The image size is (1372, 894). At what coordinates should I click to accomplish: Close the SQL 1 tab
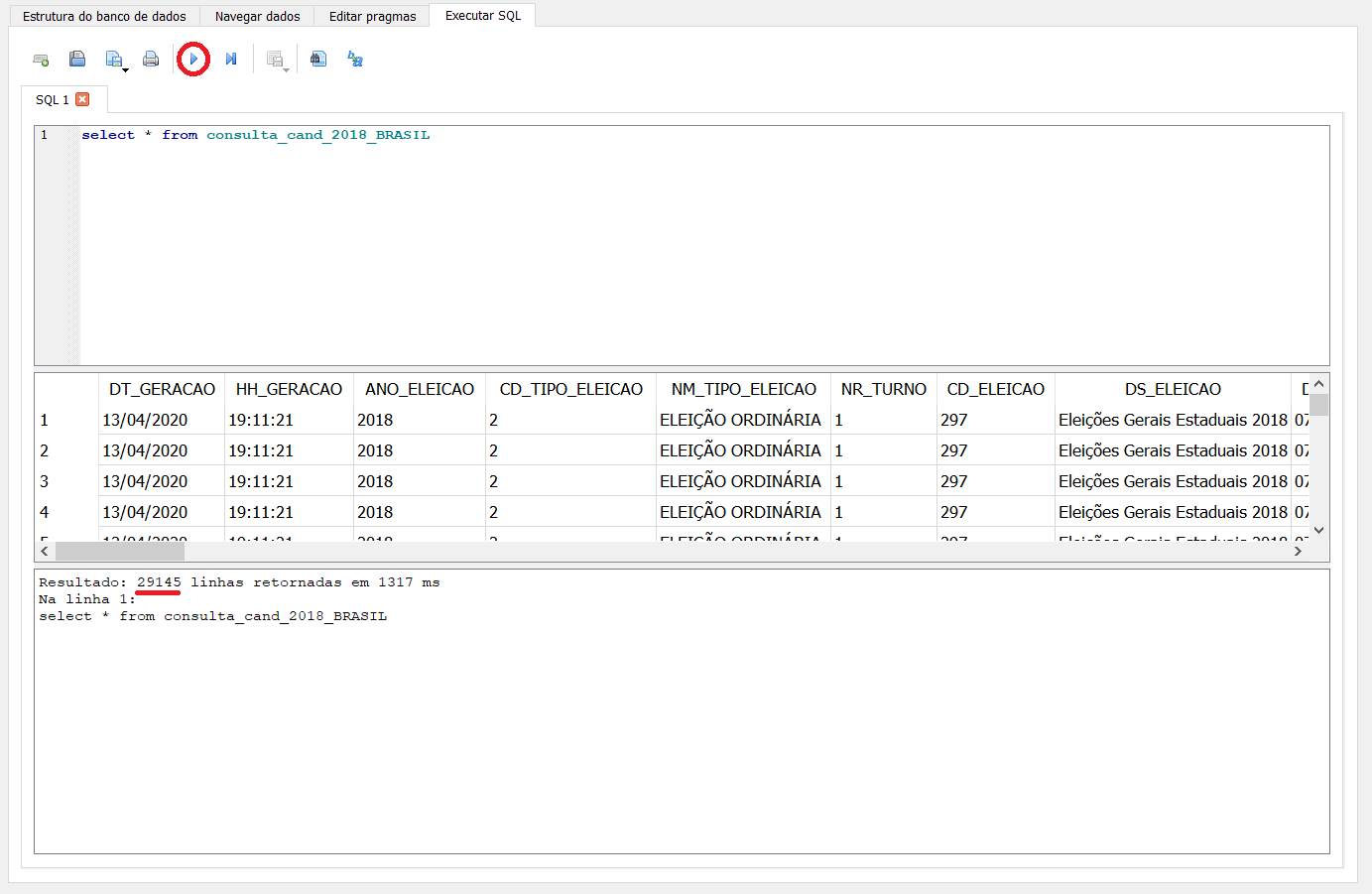point(82,99)
